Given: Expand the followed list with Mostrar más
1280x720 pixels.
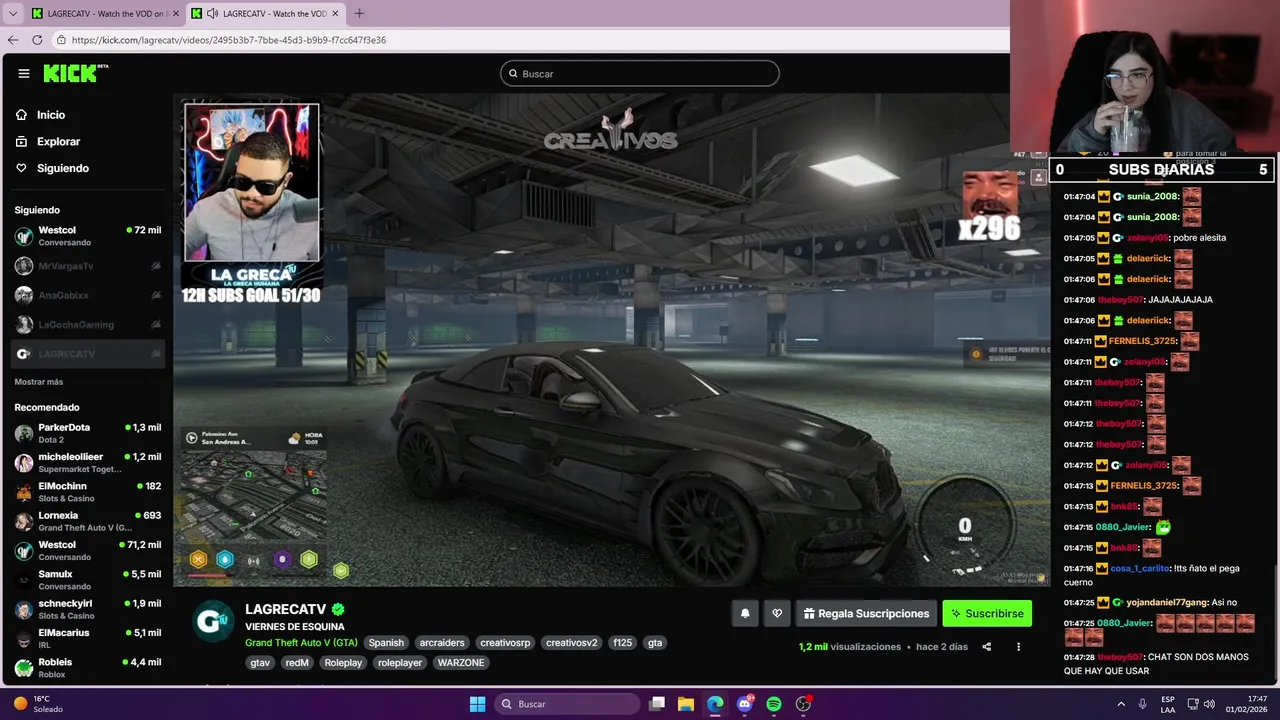Looking at the screenshot, I should click(38, 382).
